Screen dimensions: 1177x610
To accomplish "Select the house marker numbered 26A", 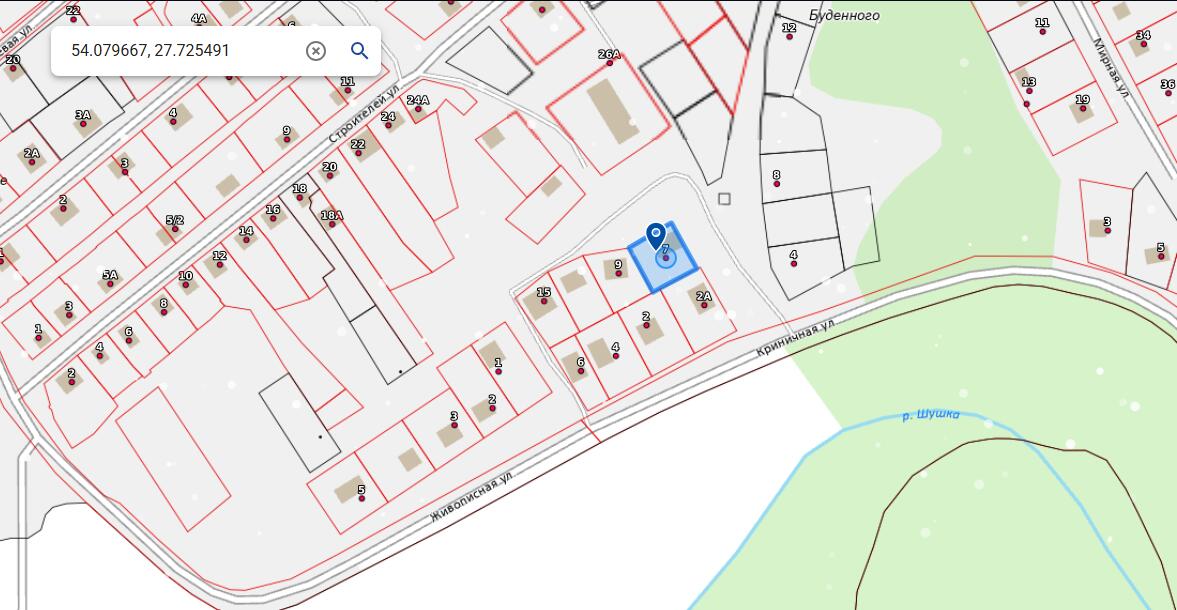I will (x=609, y=62).
